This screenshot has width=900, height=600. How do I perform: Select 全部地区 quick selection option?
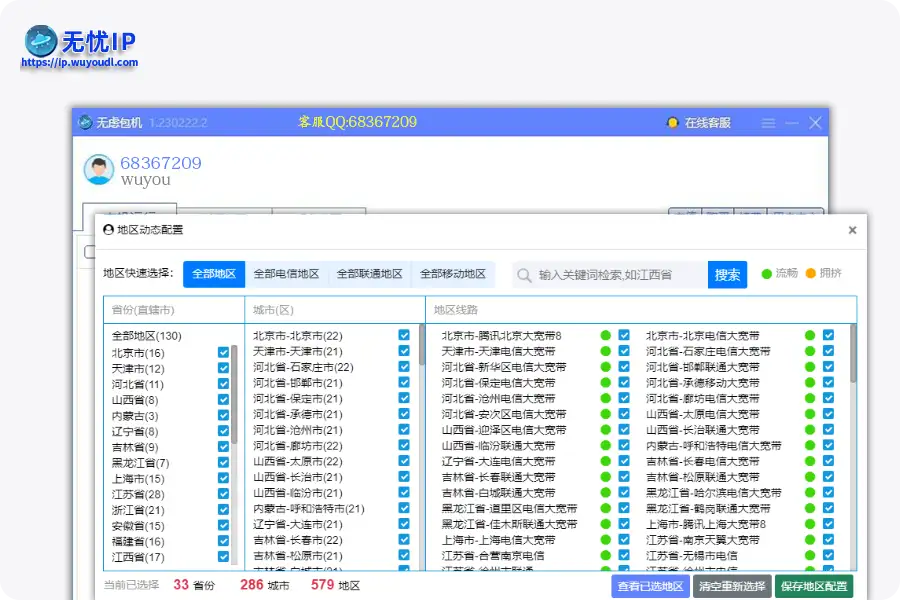coord(214,274)
